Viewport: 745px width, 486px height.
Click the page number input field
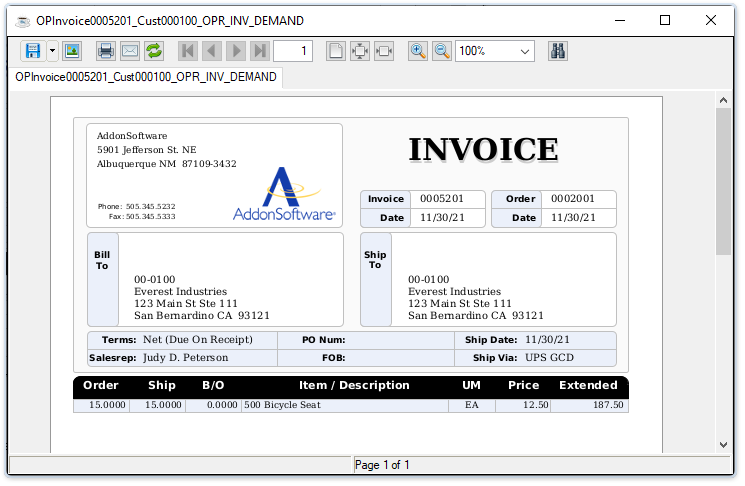[293, 51]
